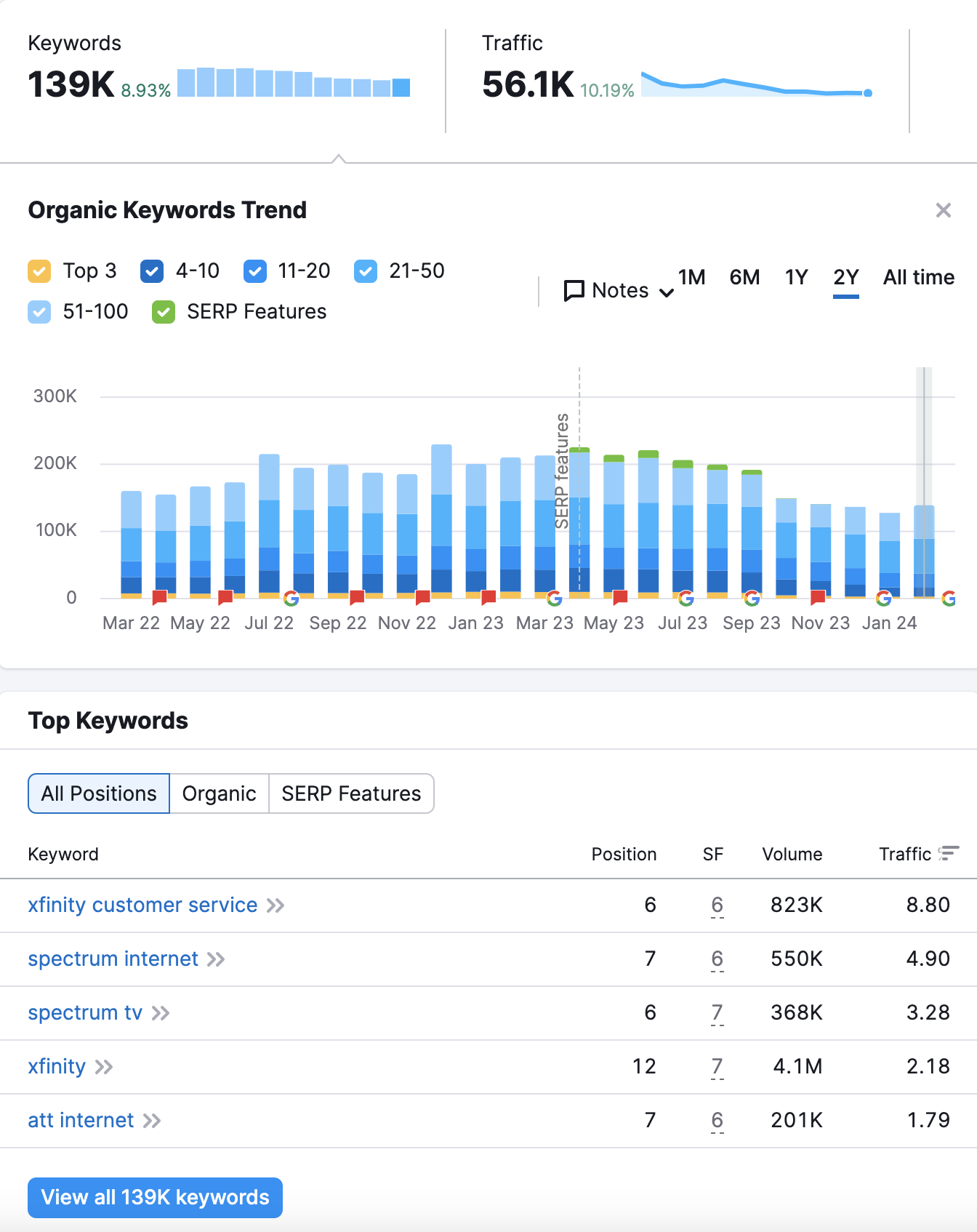Click the red note flag near May 23
The height and width of the screenshot is (1232, 977).
click(x=620, y=598)
